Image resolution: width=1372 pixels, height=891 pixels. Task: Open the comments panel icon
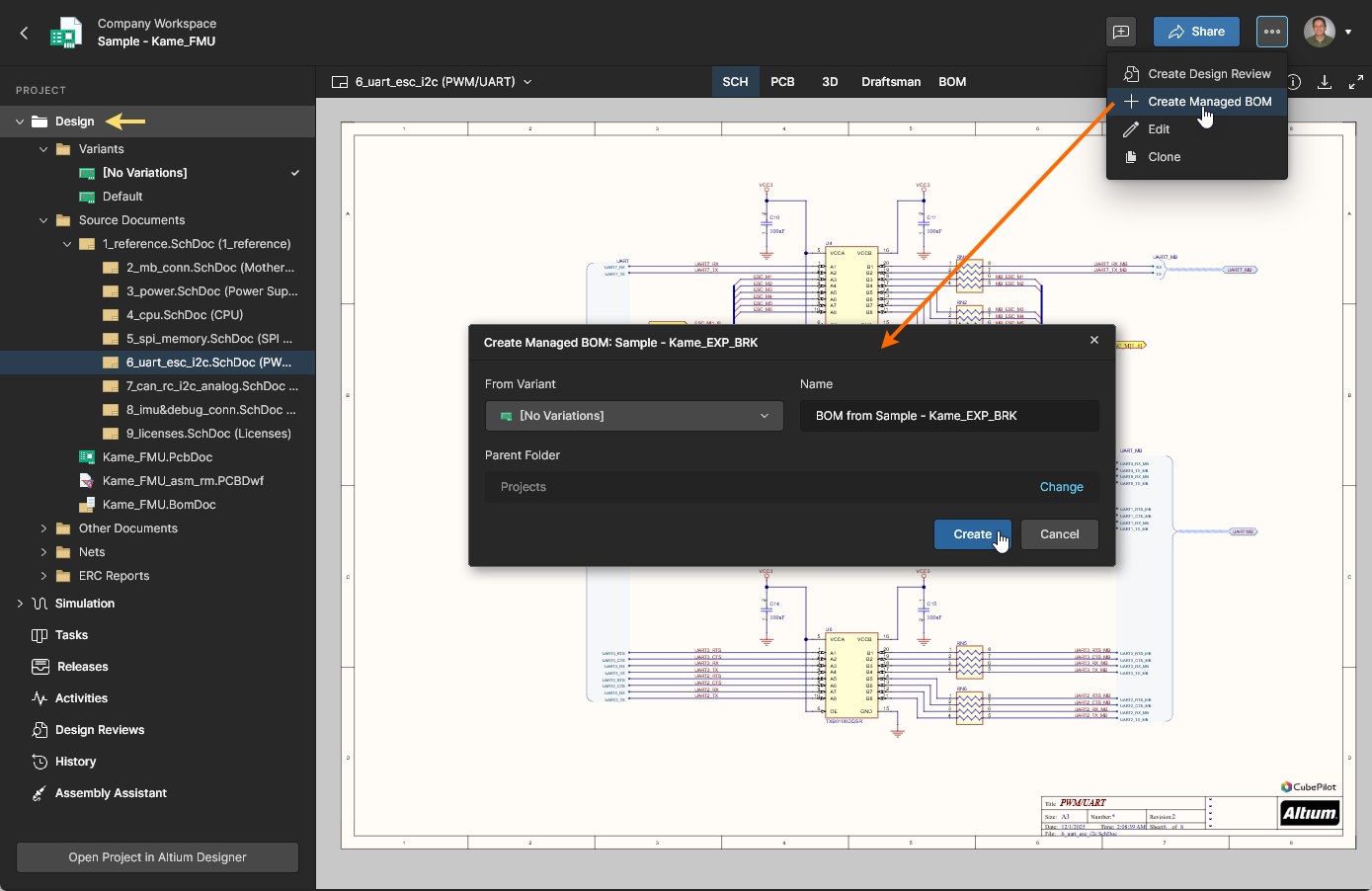(x=1121, y=32)
